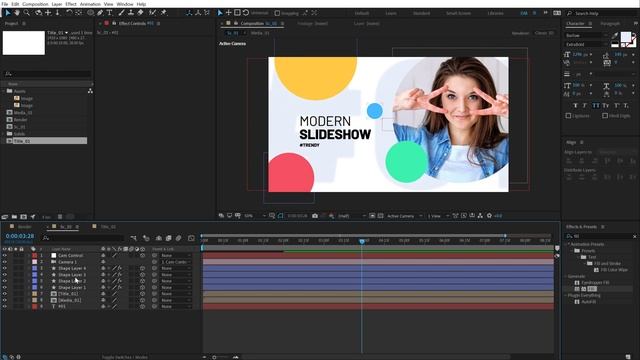Image resolution: width=640 pixels, height=360 pixels.
Task: Select the Brush tool
Action: tap(121, 13)
